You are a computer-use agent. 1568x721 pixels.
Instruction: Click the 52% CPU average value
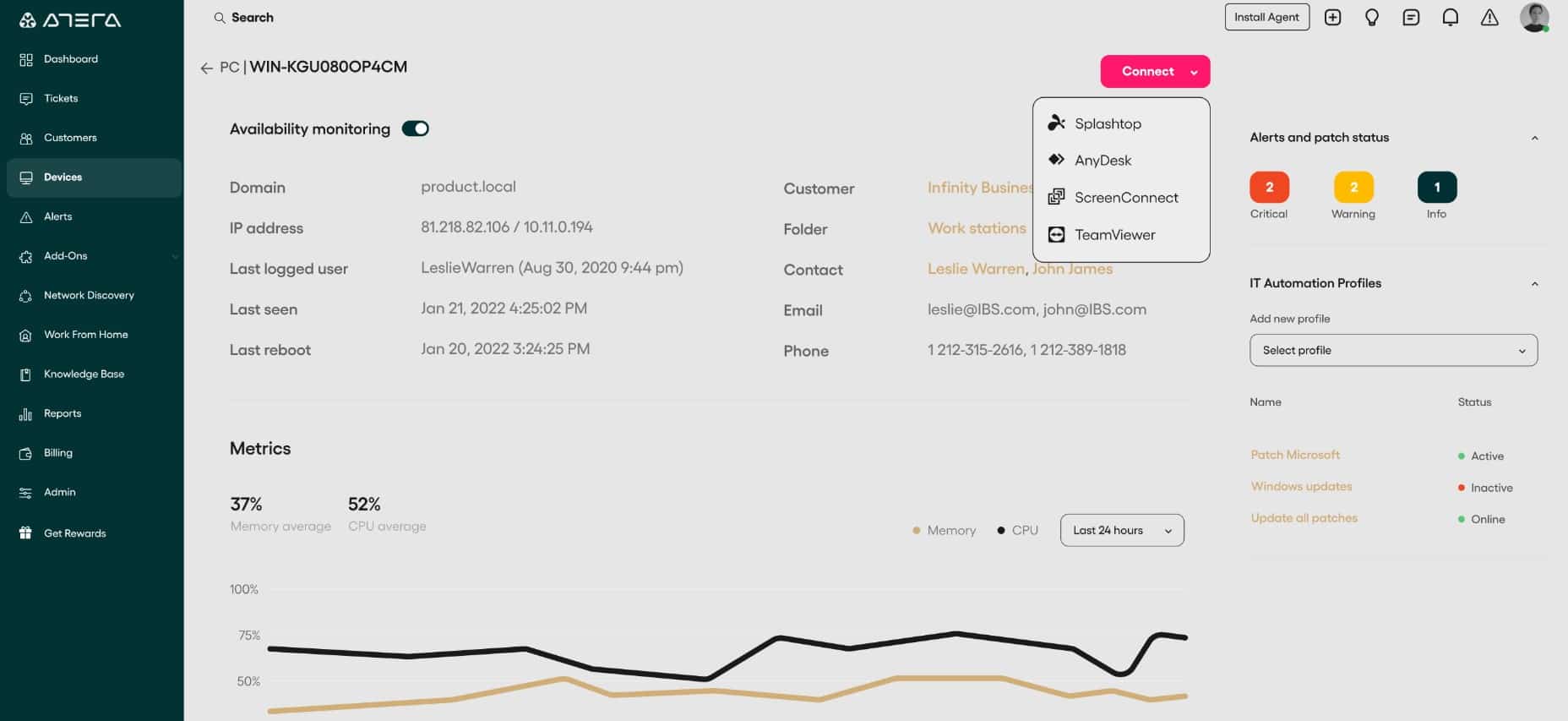pos(364,505)
